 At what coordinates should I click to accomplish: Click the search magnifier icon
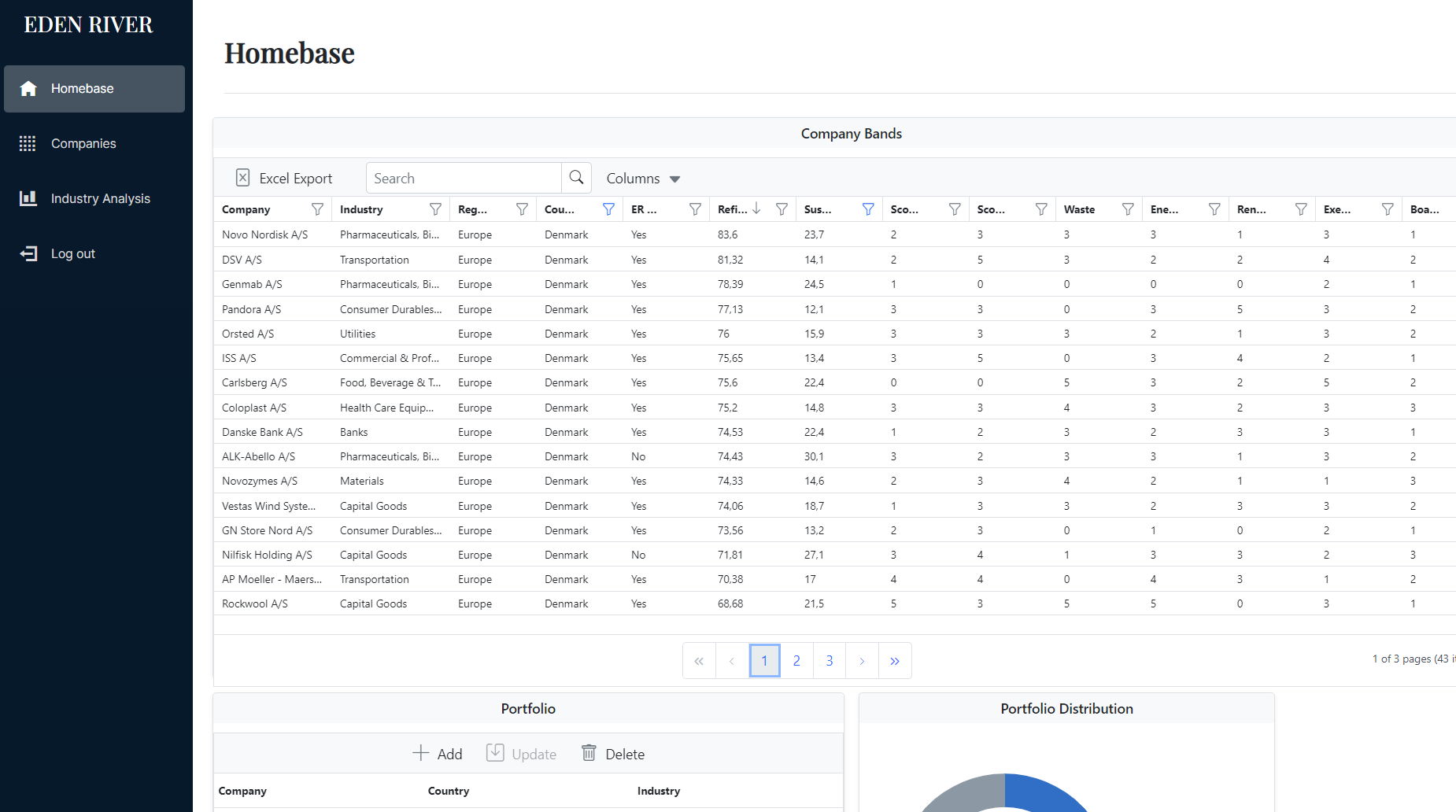coord(576,178)
